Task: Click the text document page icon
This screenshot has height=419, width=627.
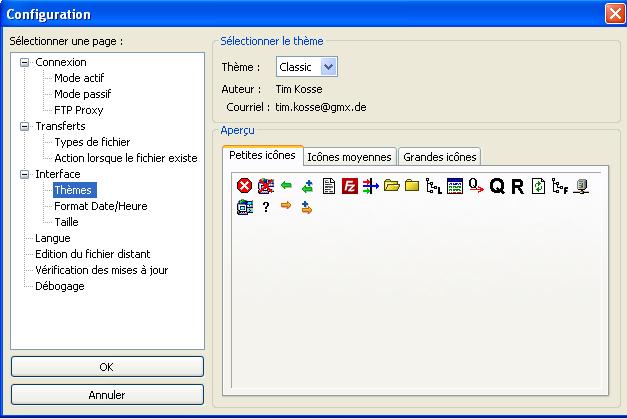Action: (x=328, y=186)
